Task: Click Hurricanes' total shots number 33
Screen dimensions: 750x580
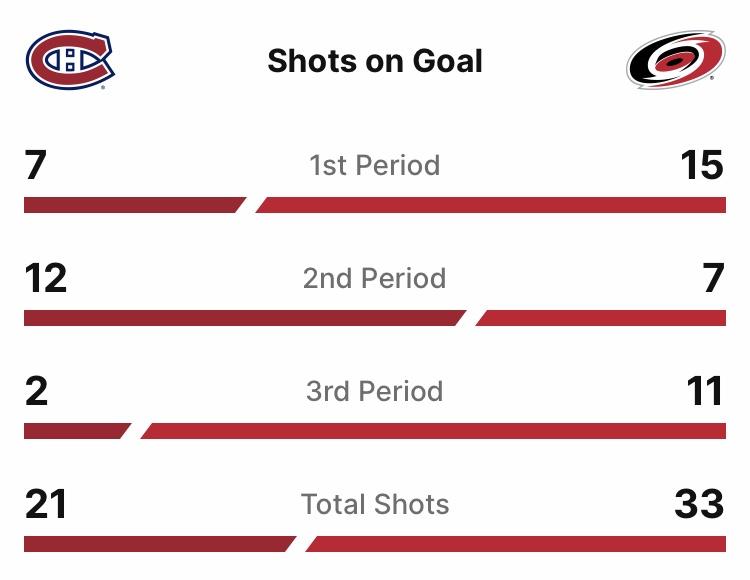Action: (x=699, y=504)
